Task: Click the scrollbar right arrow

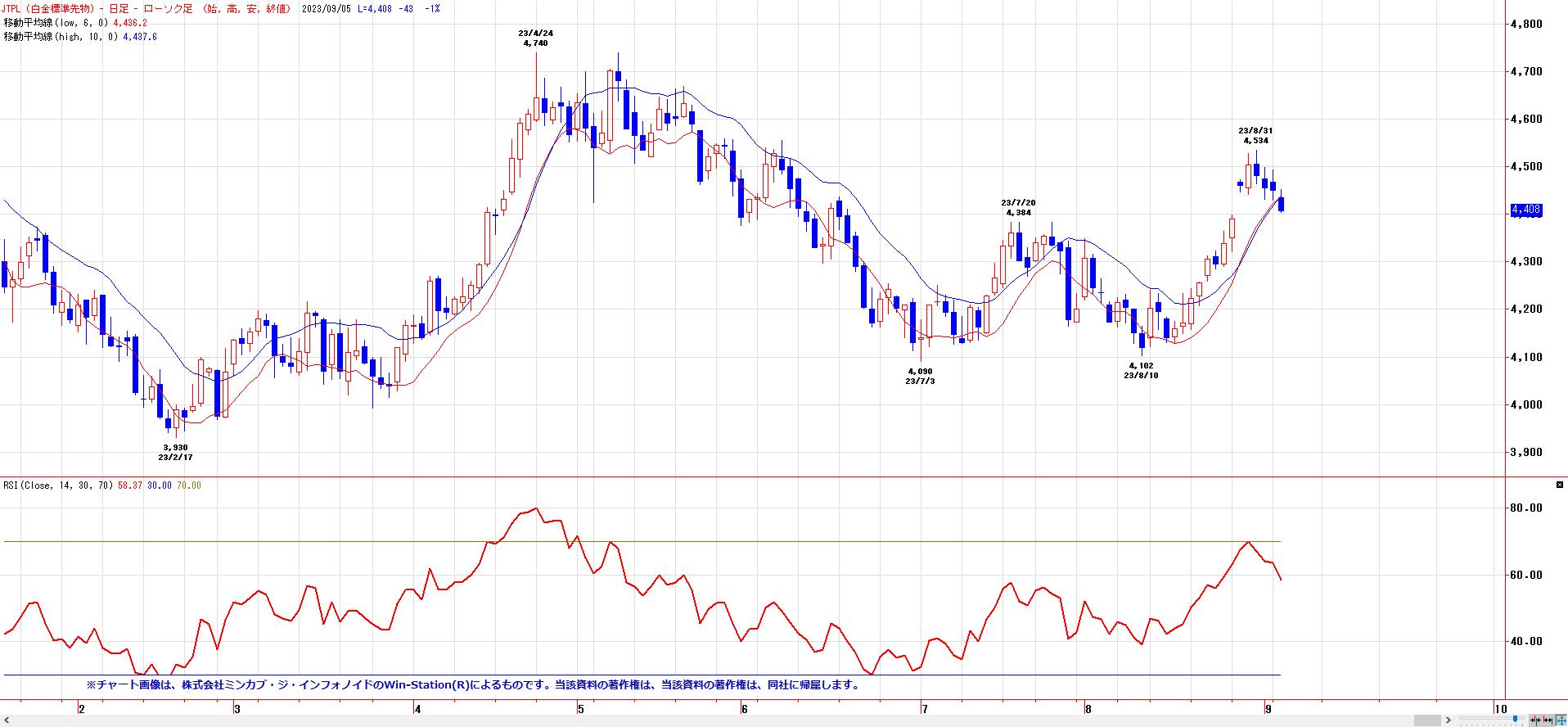Action: [x=1448, y=720]
